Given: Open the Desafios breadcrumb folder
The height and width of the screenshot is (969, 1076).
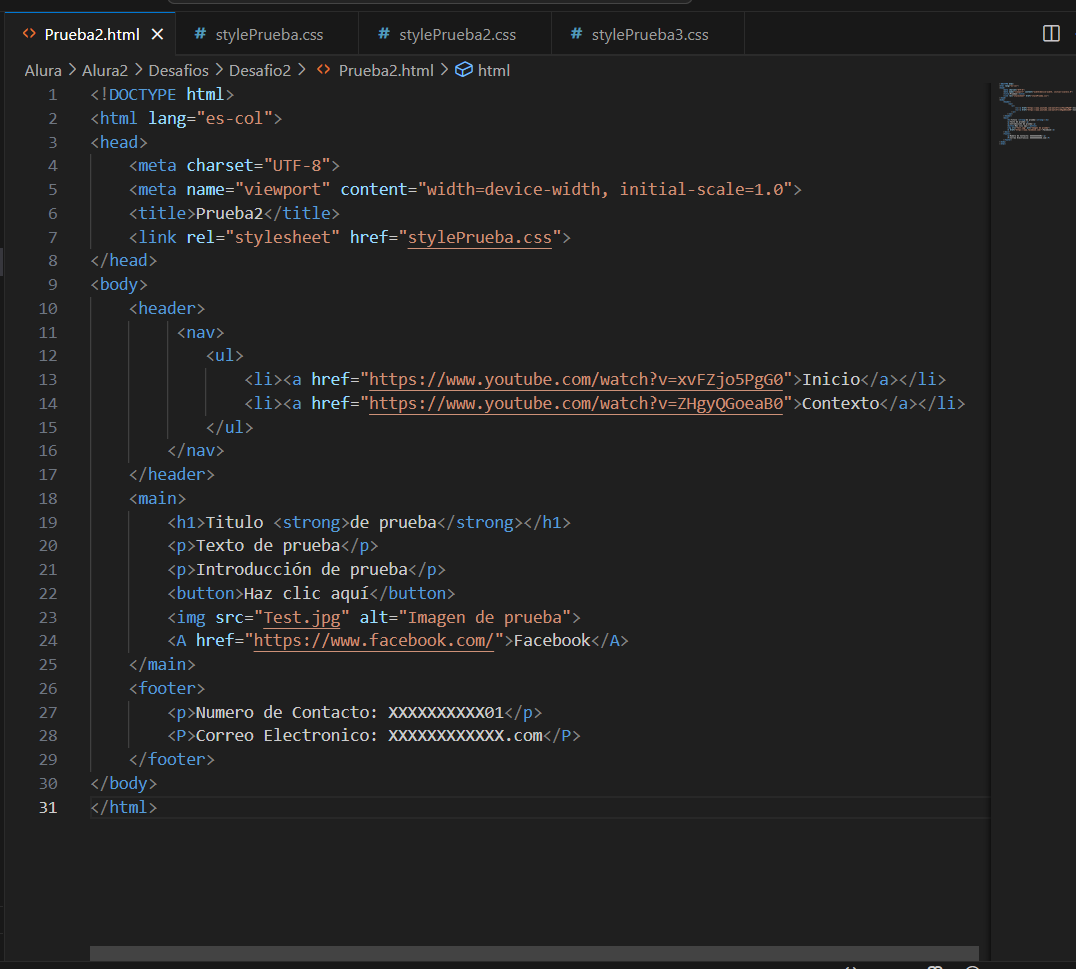Looking at the screenshot, I should click(x=178, y=71).
